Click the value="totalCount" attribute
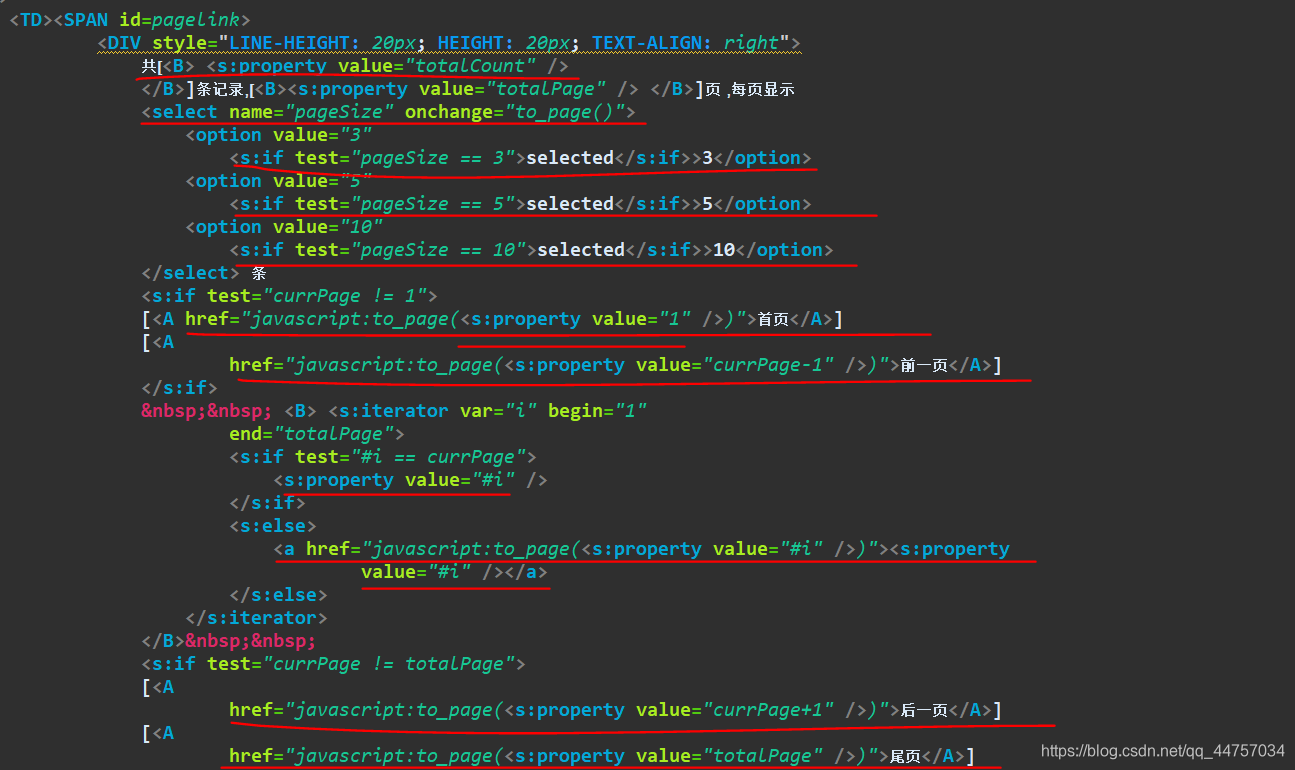1295x770 pixels. [438, 66]
